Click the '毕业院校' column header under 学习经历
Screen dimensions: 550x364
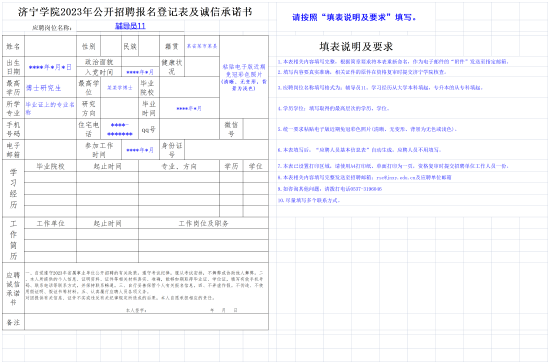51,166
